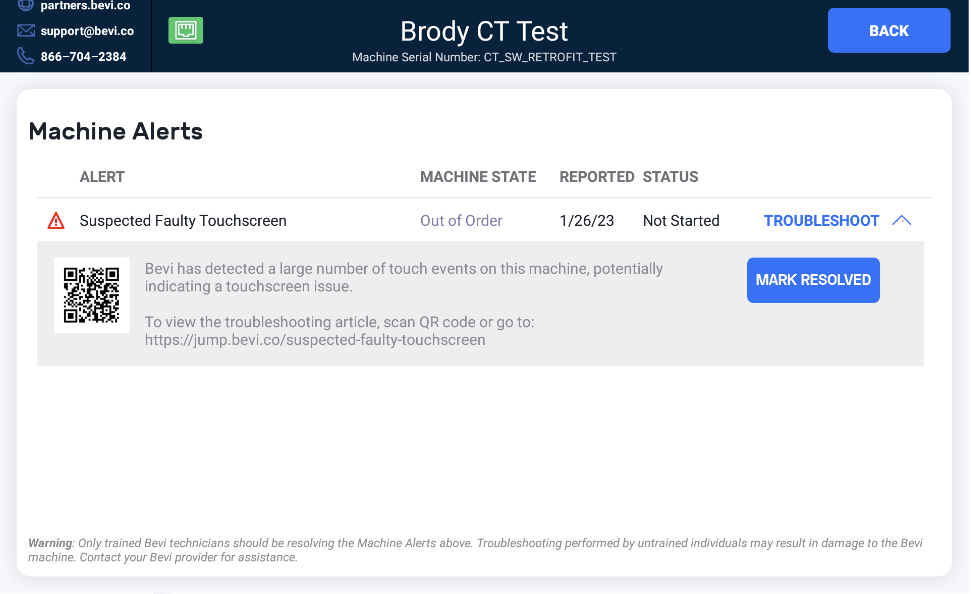Screen dimensions: 972x594
Task: Select the Suspected Faulty Touchscreen alert
Action: 183,221
